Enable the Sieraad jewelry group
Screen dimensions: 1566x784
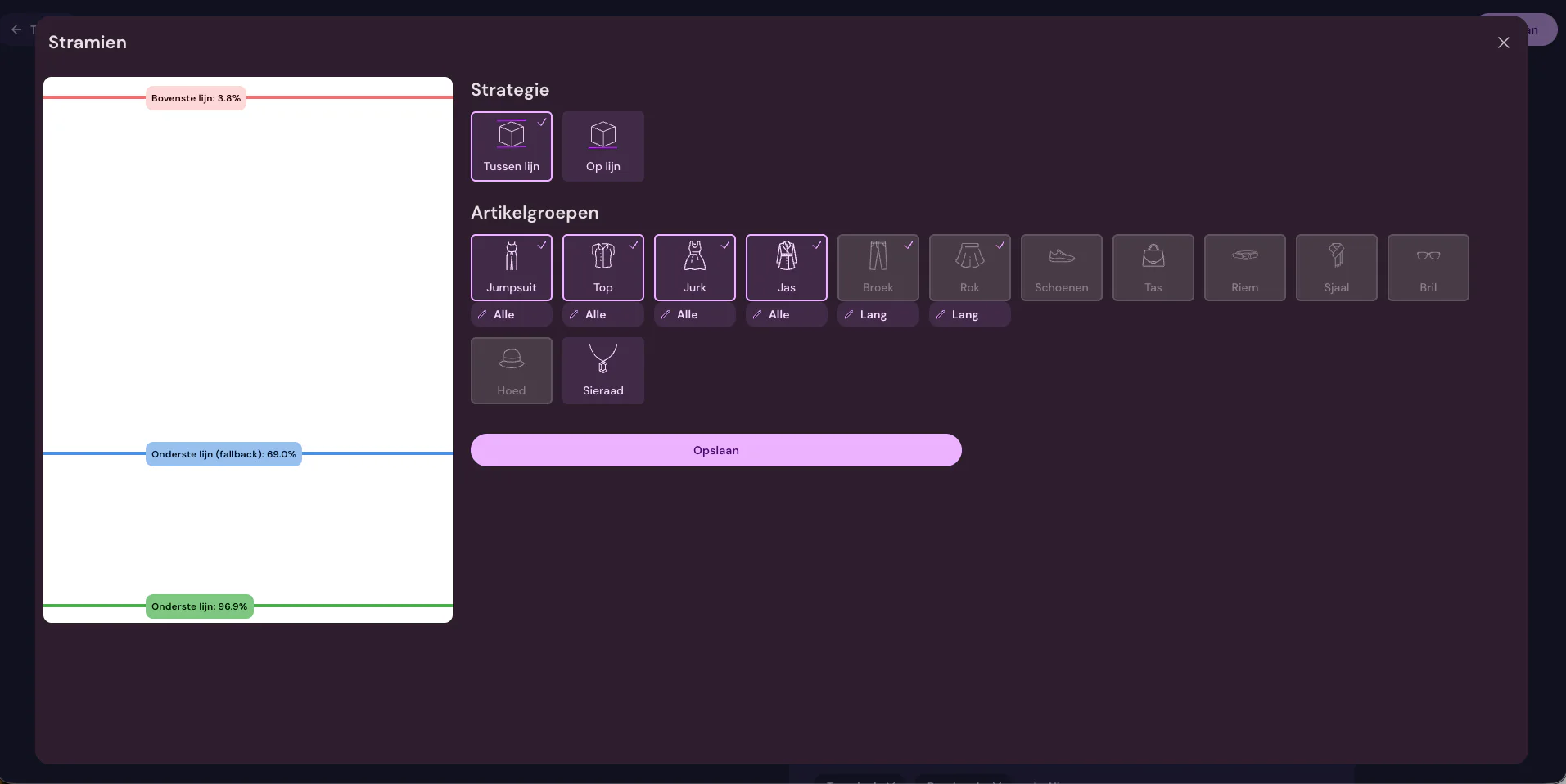click(x=603, y=371)
